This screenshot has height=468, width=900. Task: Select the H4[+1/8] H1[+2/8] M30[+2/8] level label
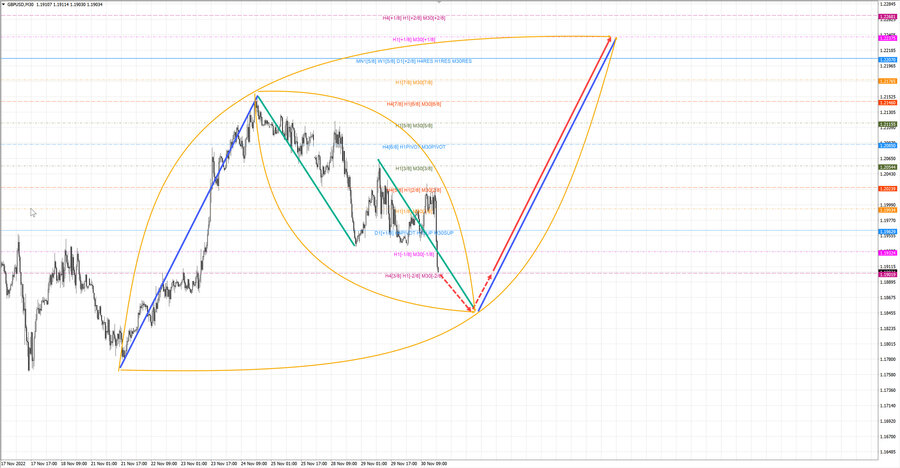[414, 18]
